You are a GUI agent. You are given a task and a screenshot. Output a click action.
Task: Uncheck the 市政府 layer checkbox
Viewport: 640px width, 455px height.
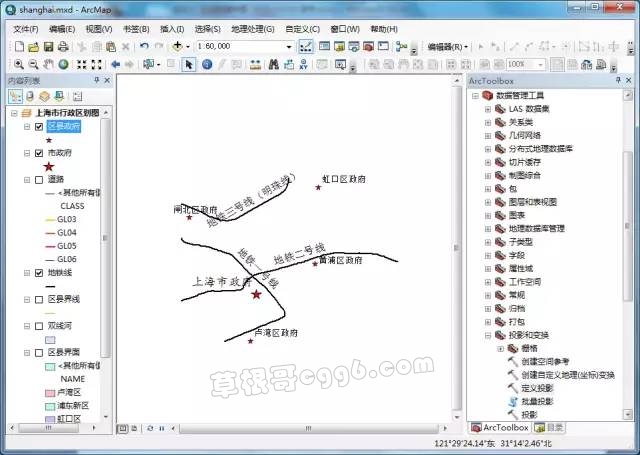pos(39,153)
